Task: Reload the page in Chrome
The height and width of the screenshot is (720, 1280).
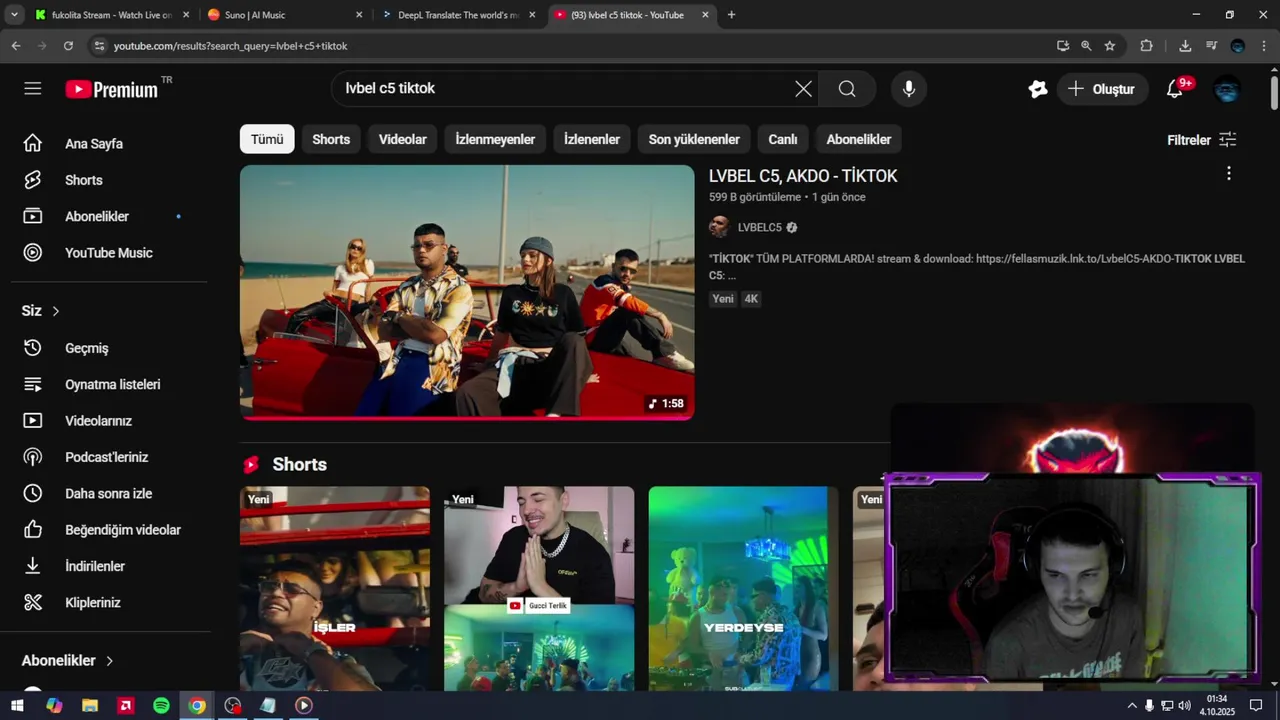Action: (68, 46)
